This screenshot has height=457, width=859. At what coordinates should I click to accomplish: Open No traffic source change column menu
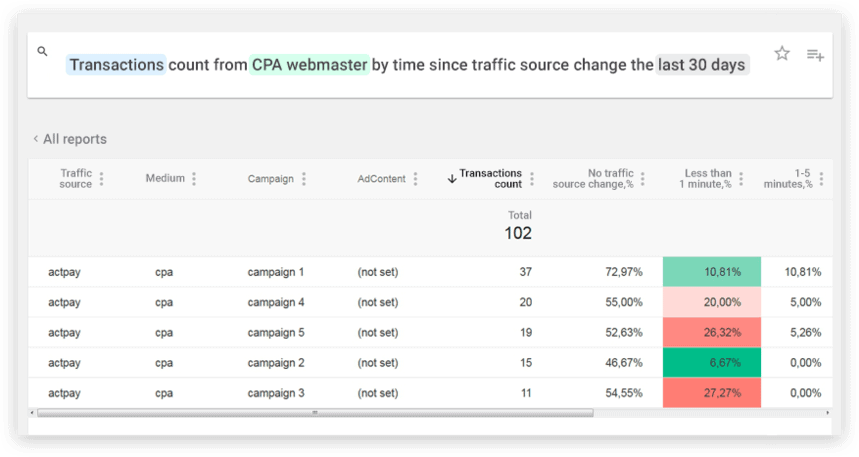point(643,179)
